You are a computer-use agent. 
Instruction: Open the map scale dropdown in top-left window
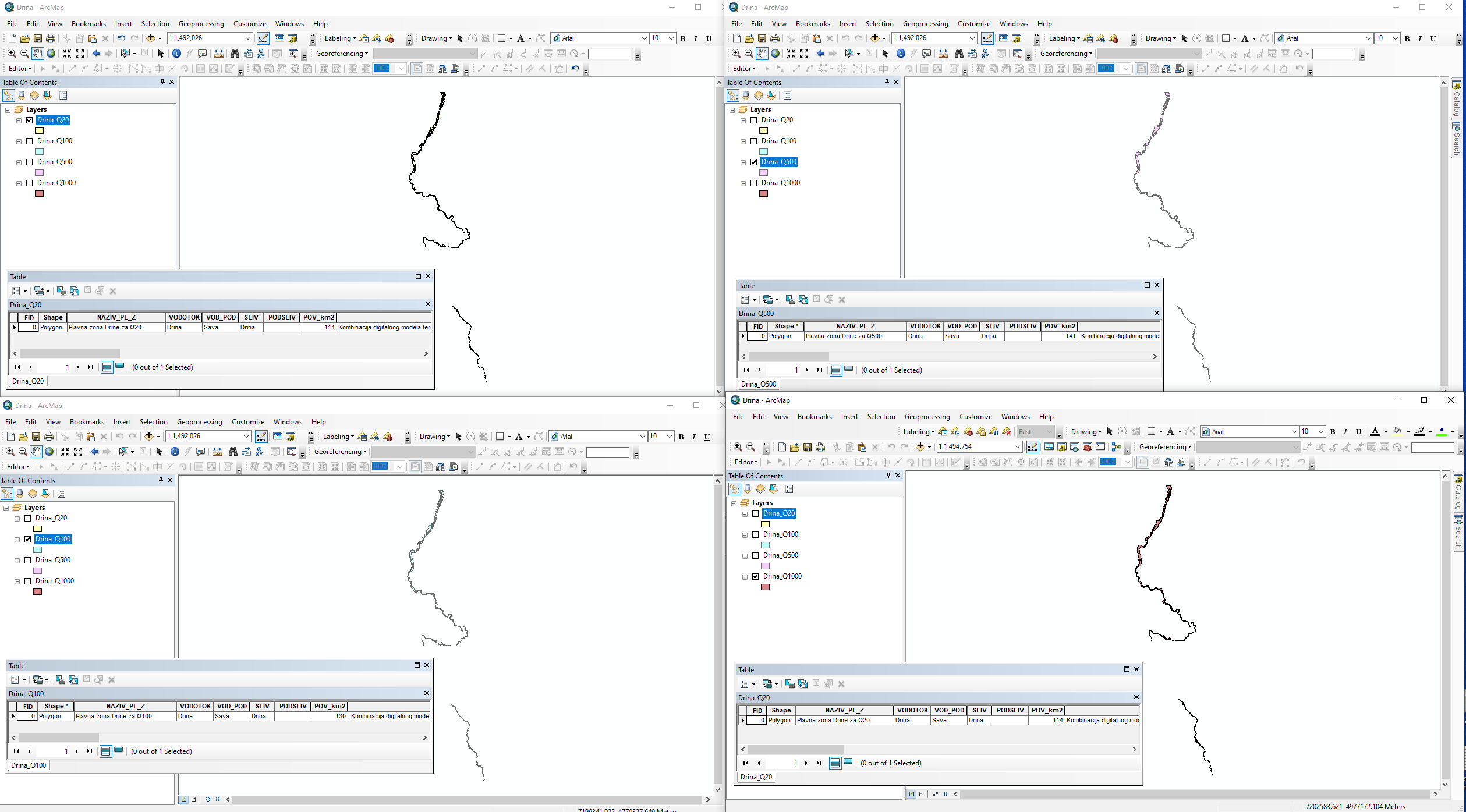[x=247, y=38]
